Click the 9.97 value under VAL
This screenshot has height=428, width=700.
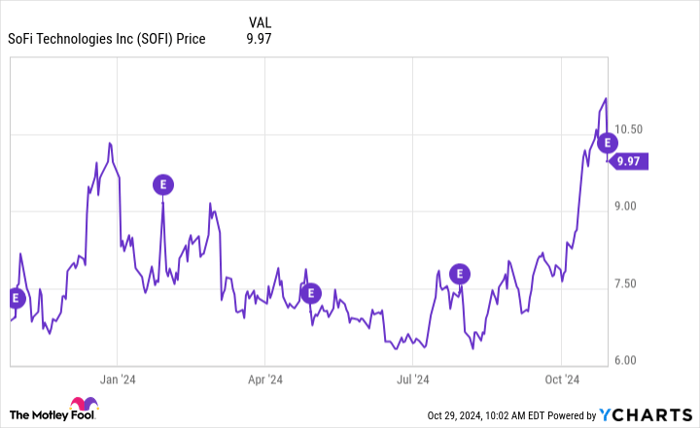click(x=259, y=39)
